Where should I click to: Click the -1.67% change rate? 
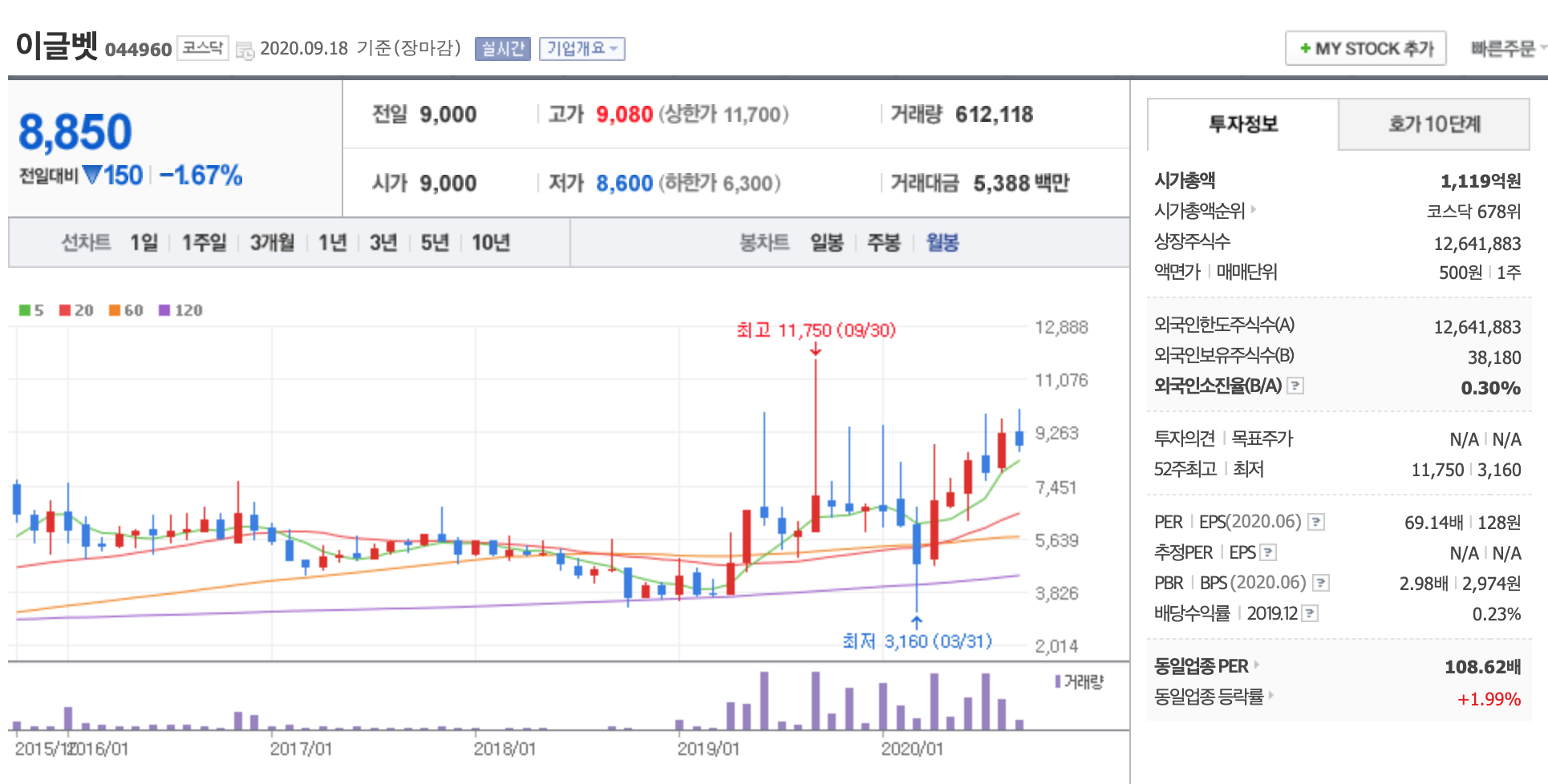[201, 175]
